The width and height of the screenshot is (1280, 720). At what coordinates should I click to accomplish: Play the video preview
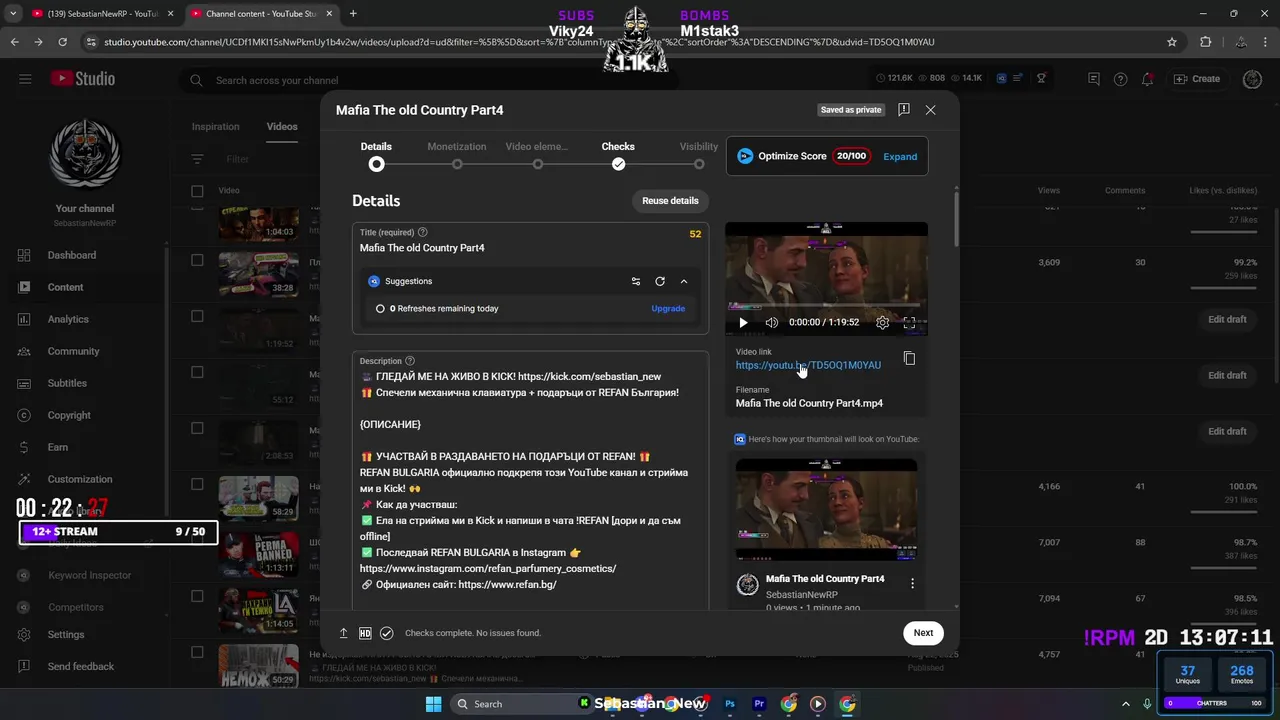tap(743, 323)
